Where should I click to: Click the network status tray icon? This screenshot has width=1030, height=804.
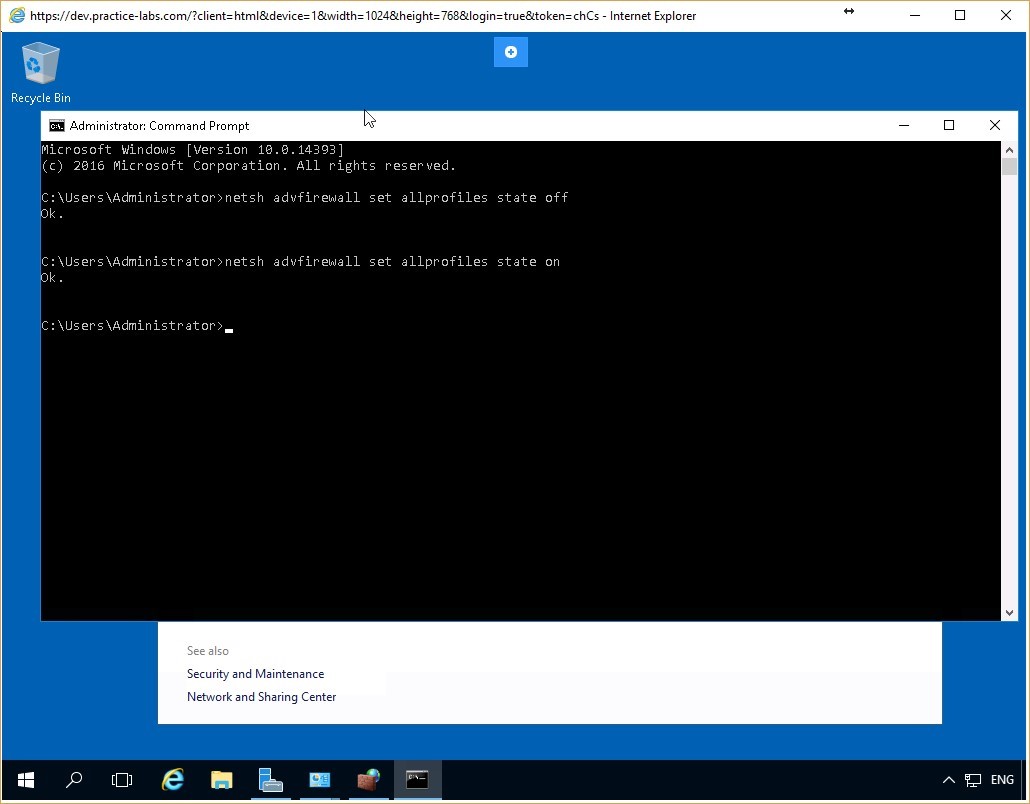click(x=971, y=780)
